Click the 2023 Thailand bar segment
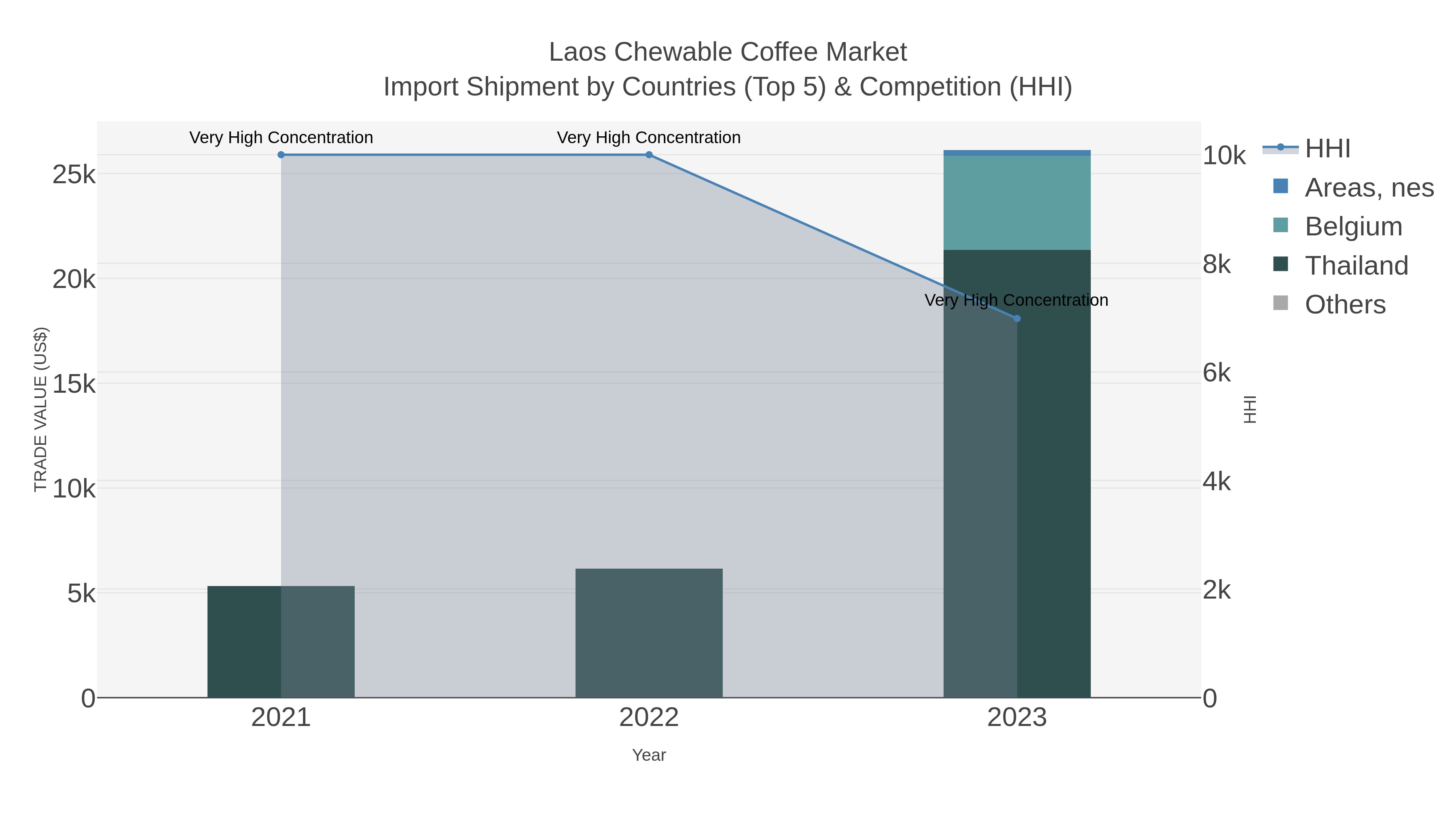This screenshot has width=1456, height=819. (1017, 474)
